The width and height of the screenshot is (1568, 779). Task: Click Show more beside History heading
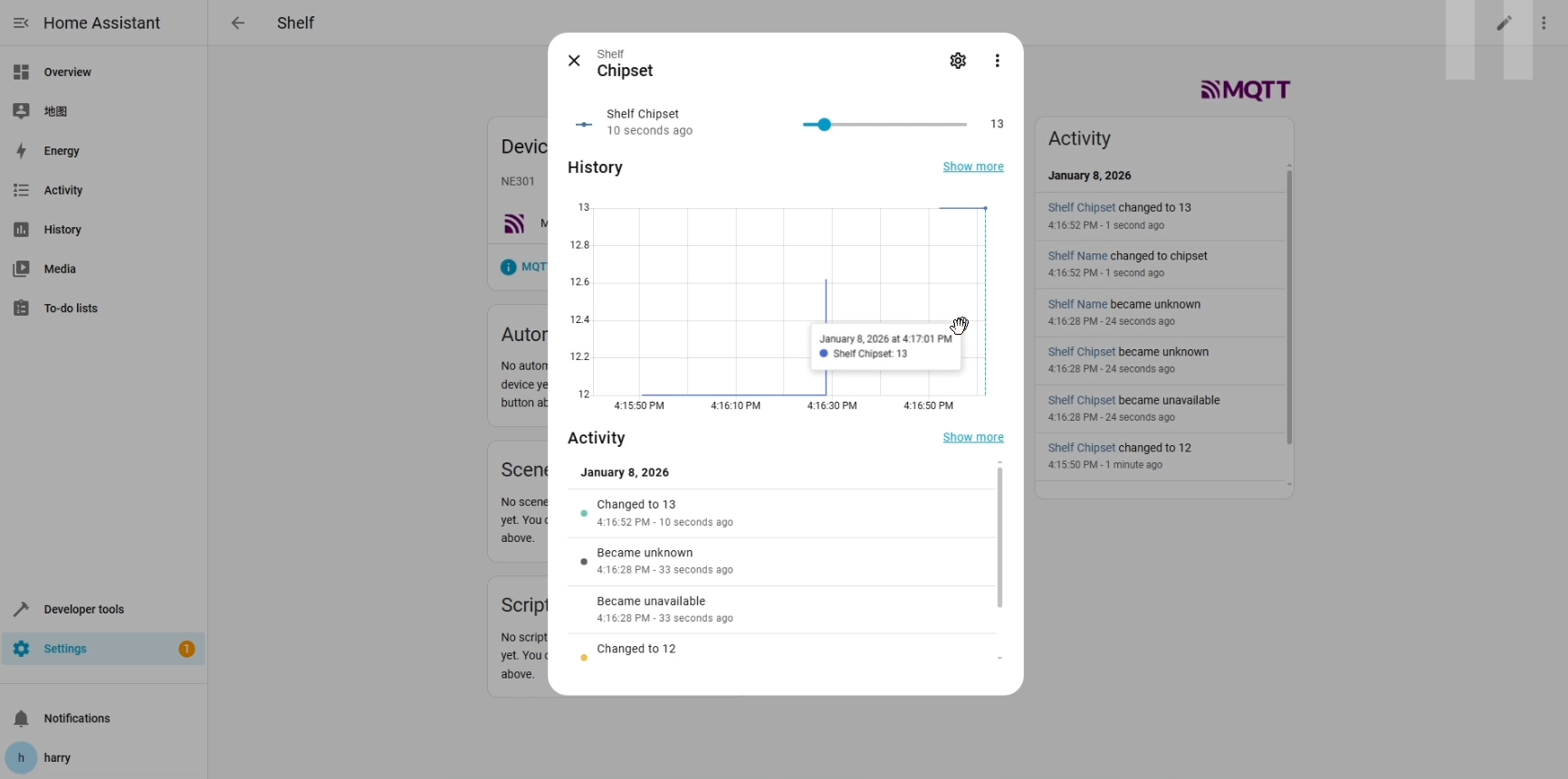tap(972, 166)
